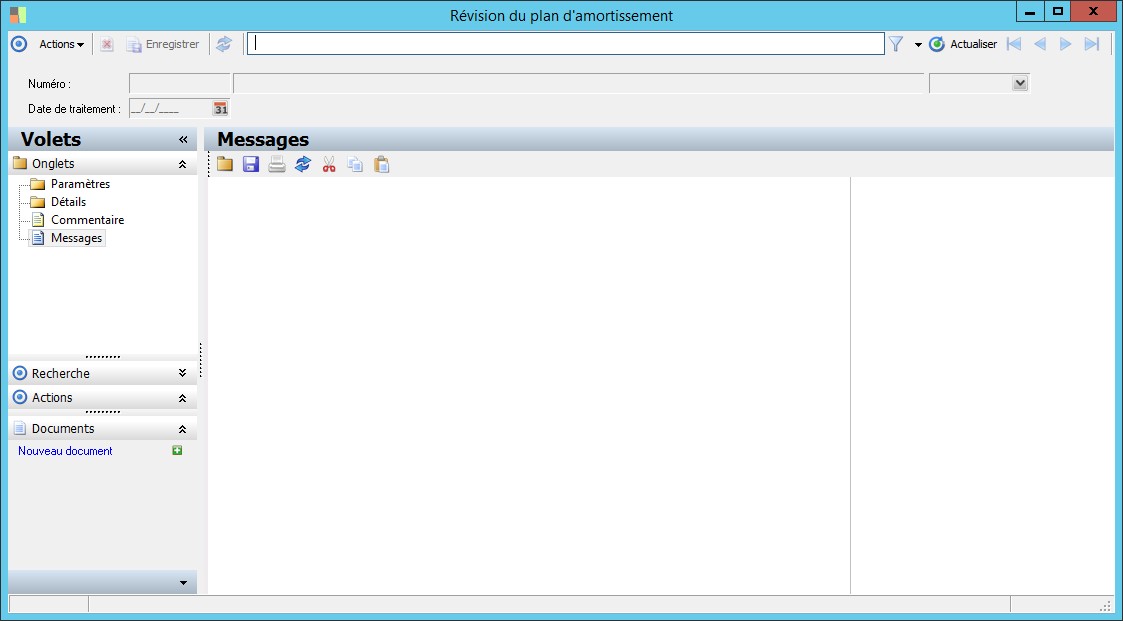Click the green plus icon beside Nouveau document
Screen dimensions: 1123x621
177,451
